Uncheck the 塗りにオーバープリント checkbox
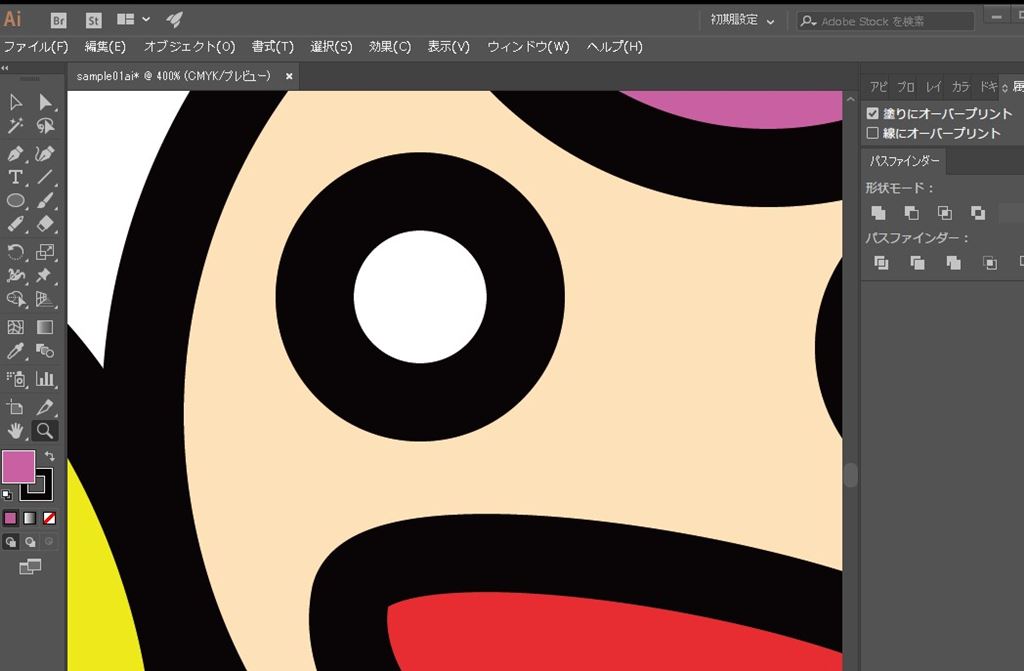Viewport: 1024px width, 671px height. [873, 114]
